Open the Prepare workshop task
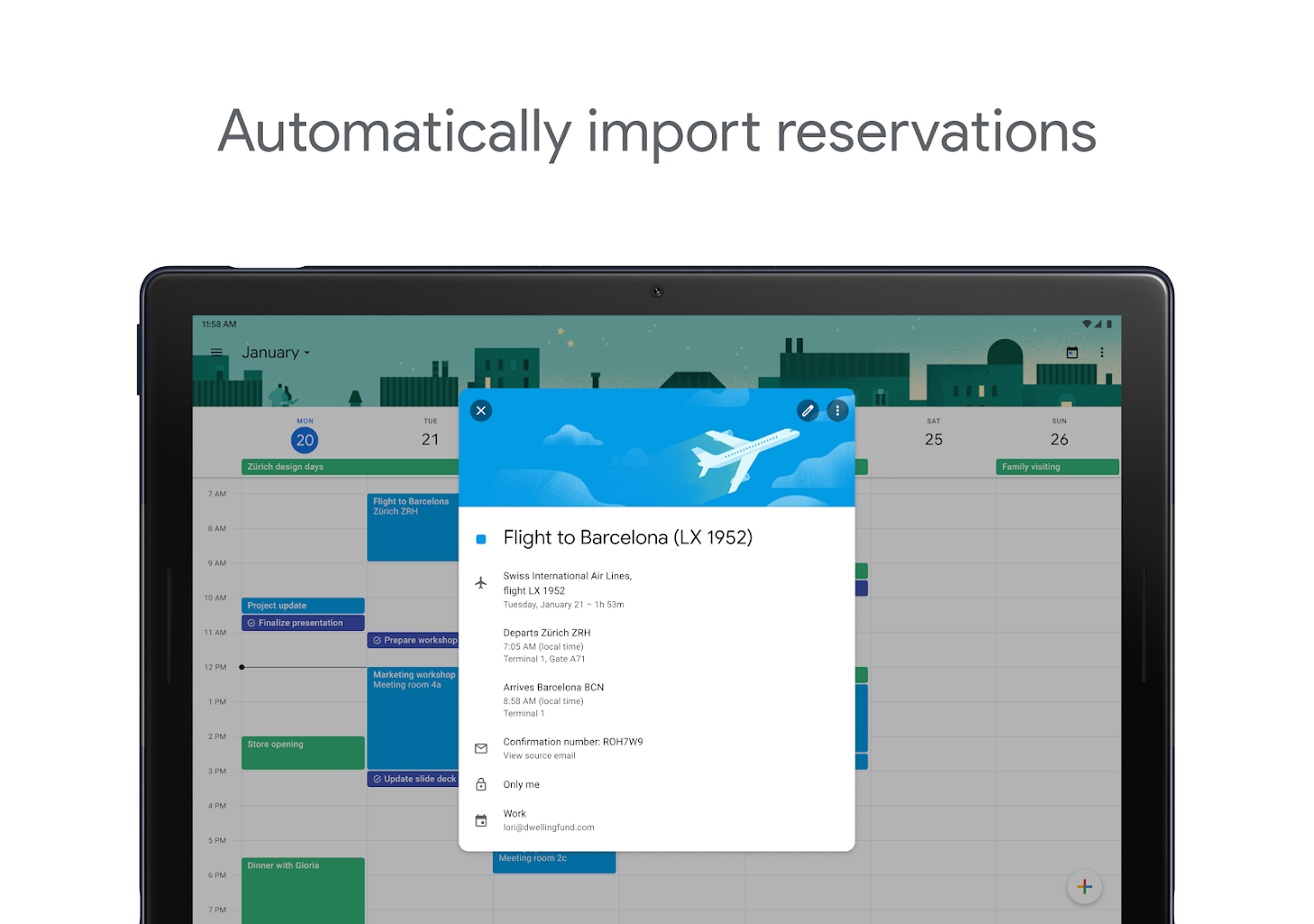 (413, 640)
